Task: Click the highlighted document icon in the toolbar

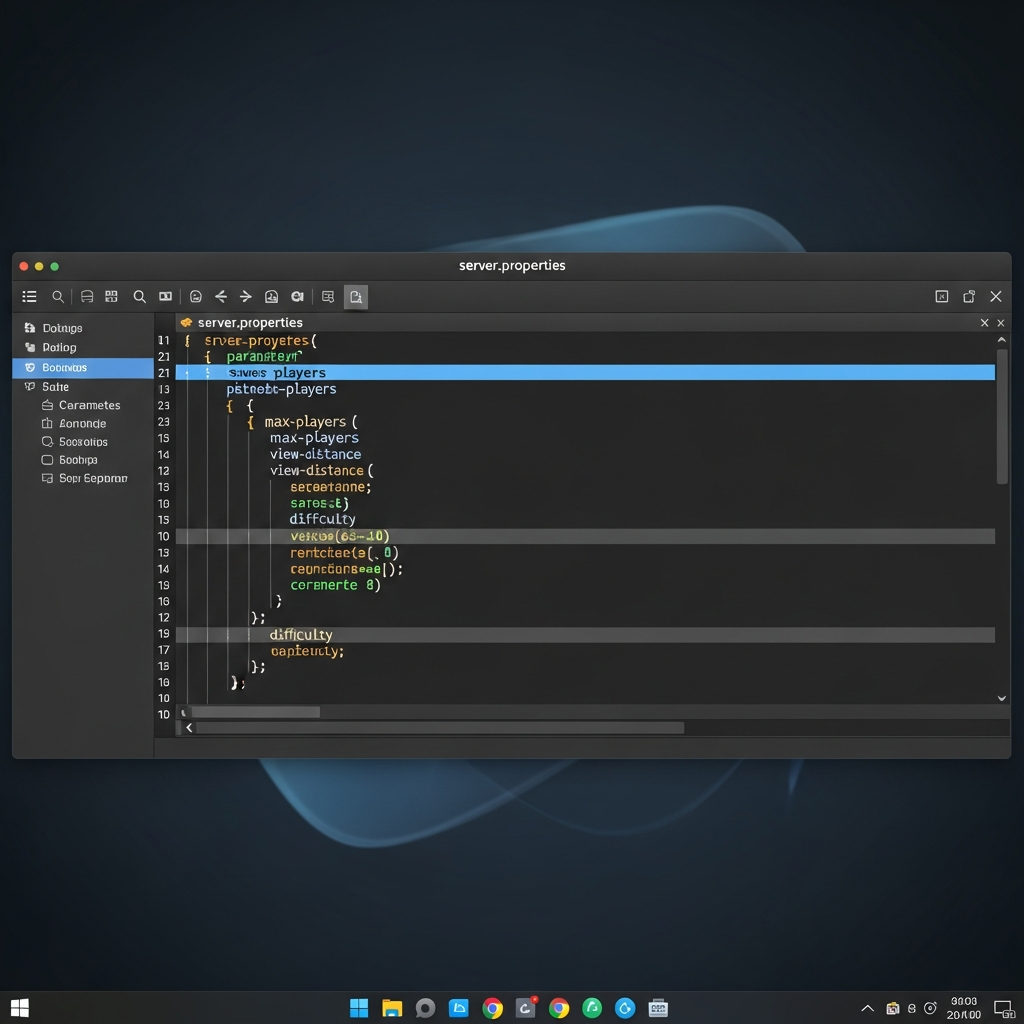Action: [x=356, y=297]
